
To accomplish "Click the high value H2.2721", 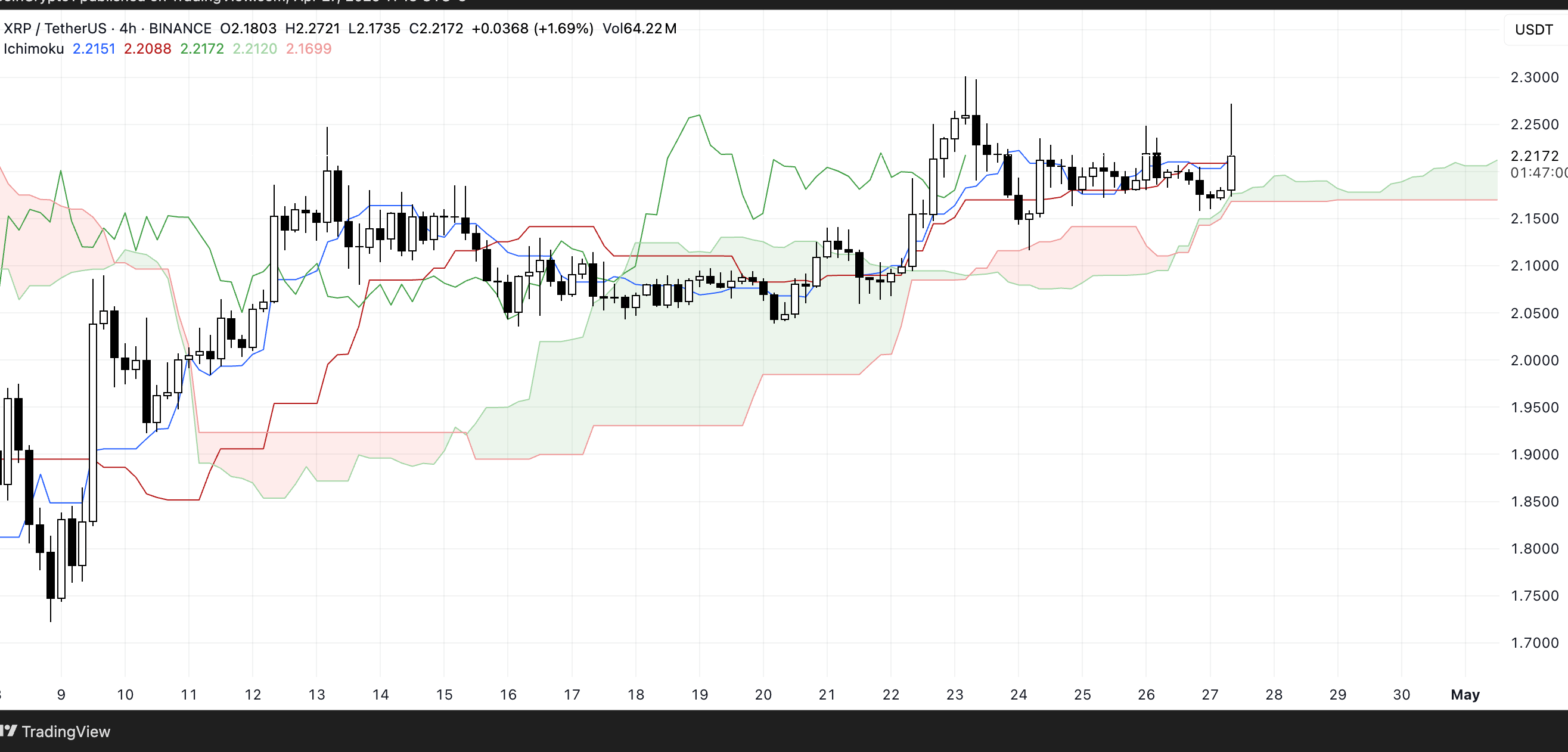I will [312, 29].
